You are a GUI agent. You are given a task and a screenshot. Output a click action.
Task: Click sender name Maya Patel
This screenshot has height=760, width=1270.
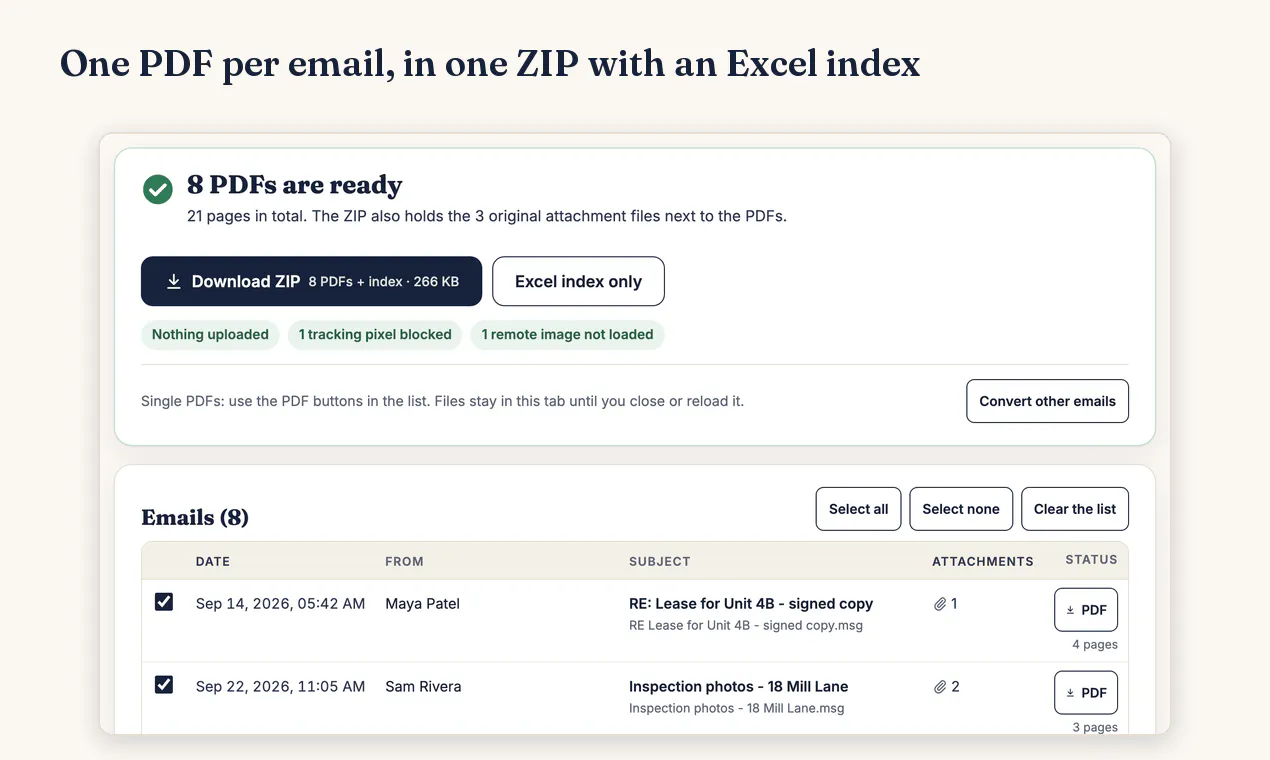pyautogui.click(x=422, y=604)
